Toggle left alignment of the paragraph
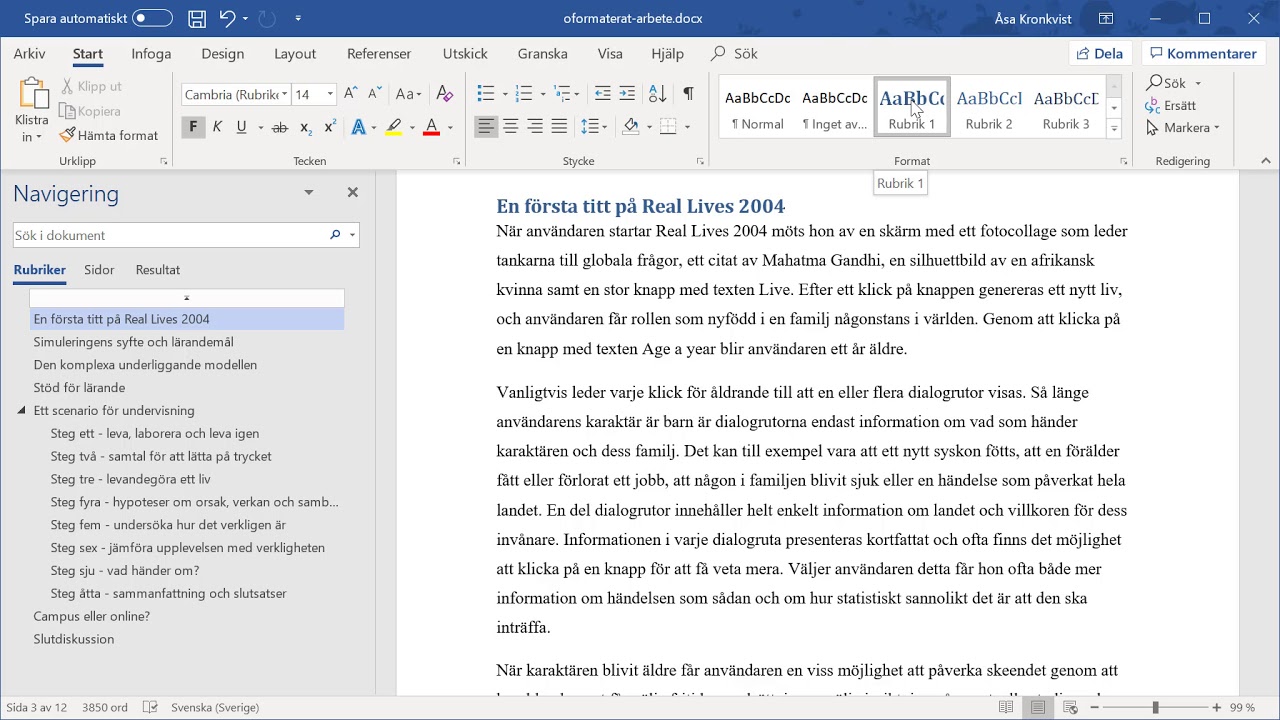Image resolution: width=1280 pixels, height=720 pixels. point(486,127)
